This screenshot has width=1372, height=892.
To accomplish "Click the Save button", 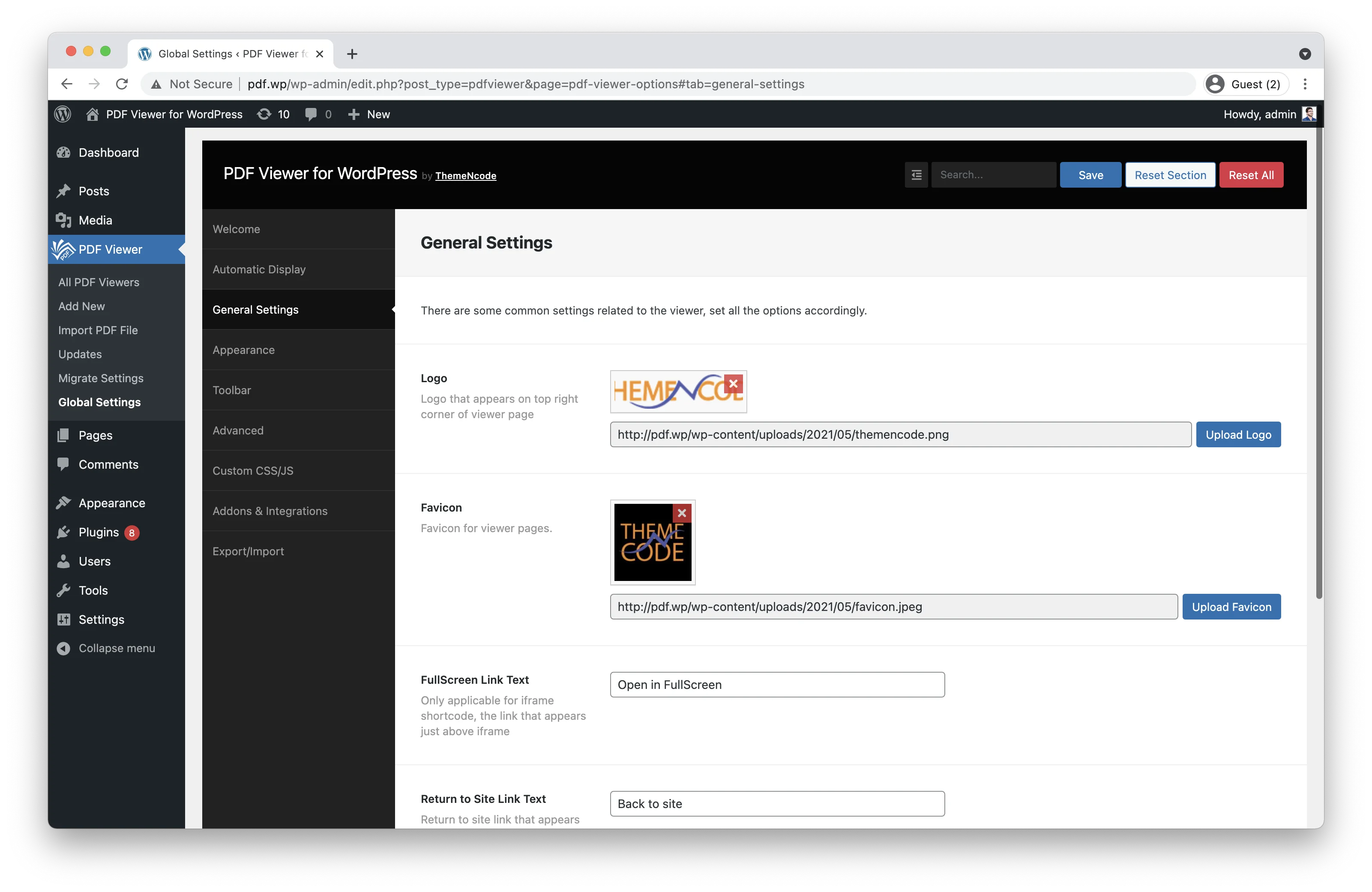I will tap(1090, 175).
